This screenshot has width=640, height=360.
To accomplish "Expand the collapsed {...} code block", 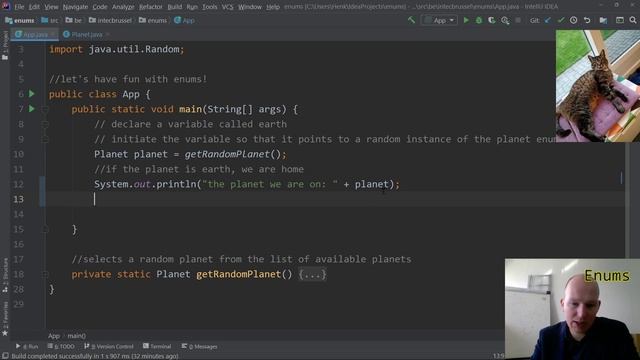I will point(312,274).
